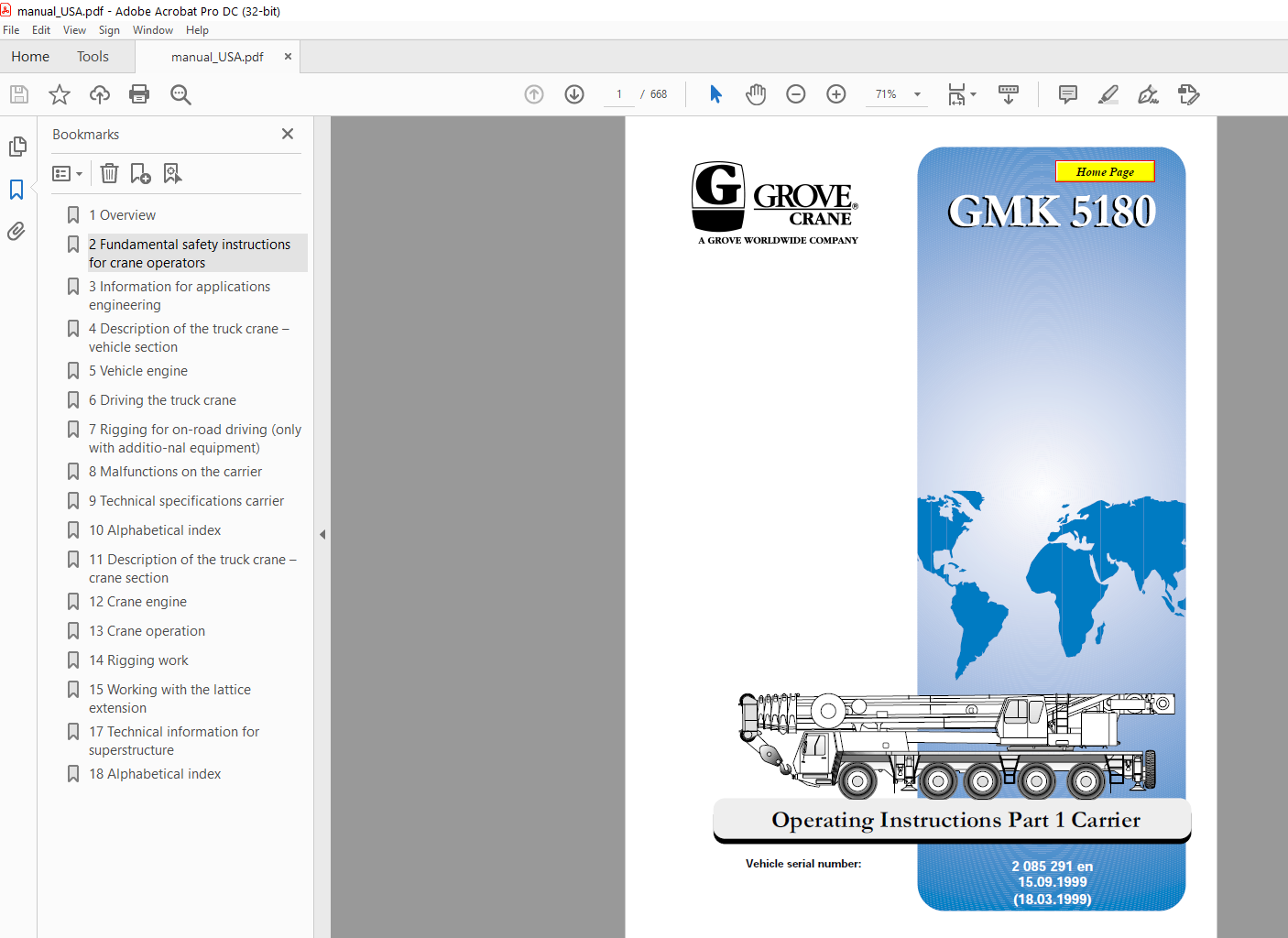Viewport: 1288px width, 938px height.
Task: Add file to starred favorites
Action: (60, 94)
